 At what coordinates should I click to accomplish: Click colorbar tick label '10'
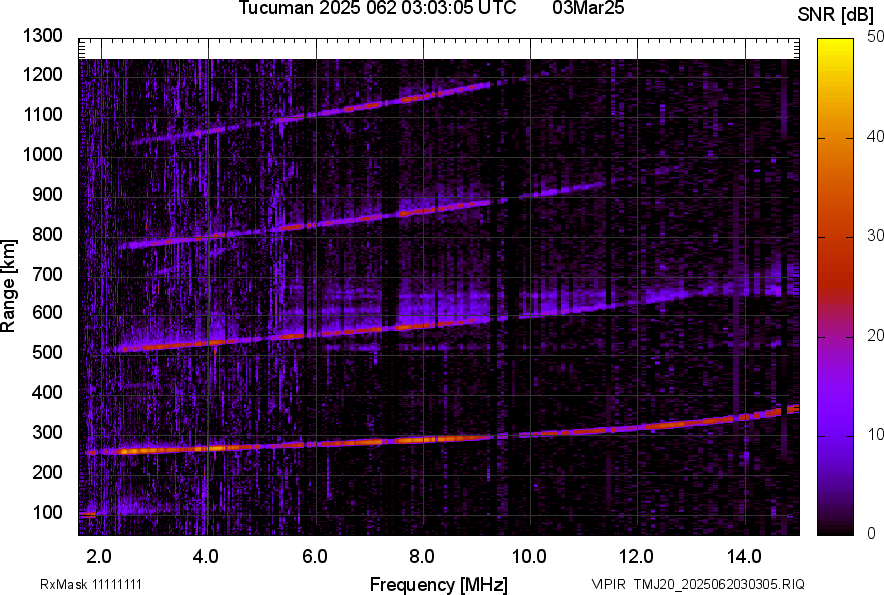[875, 434]
